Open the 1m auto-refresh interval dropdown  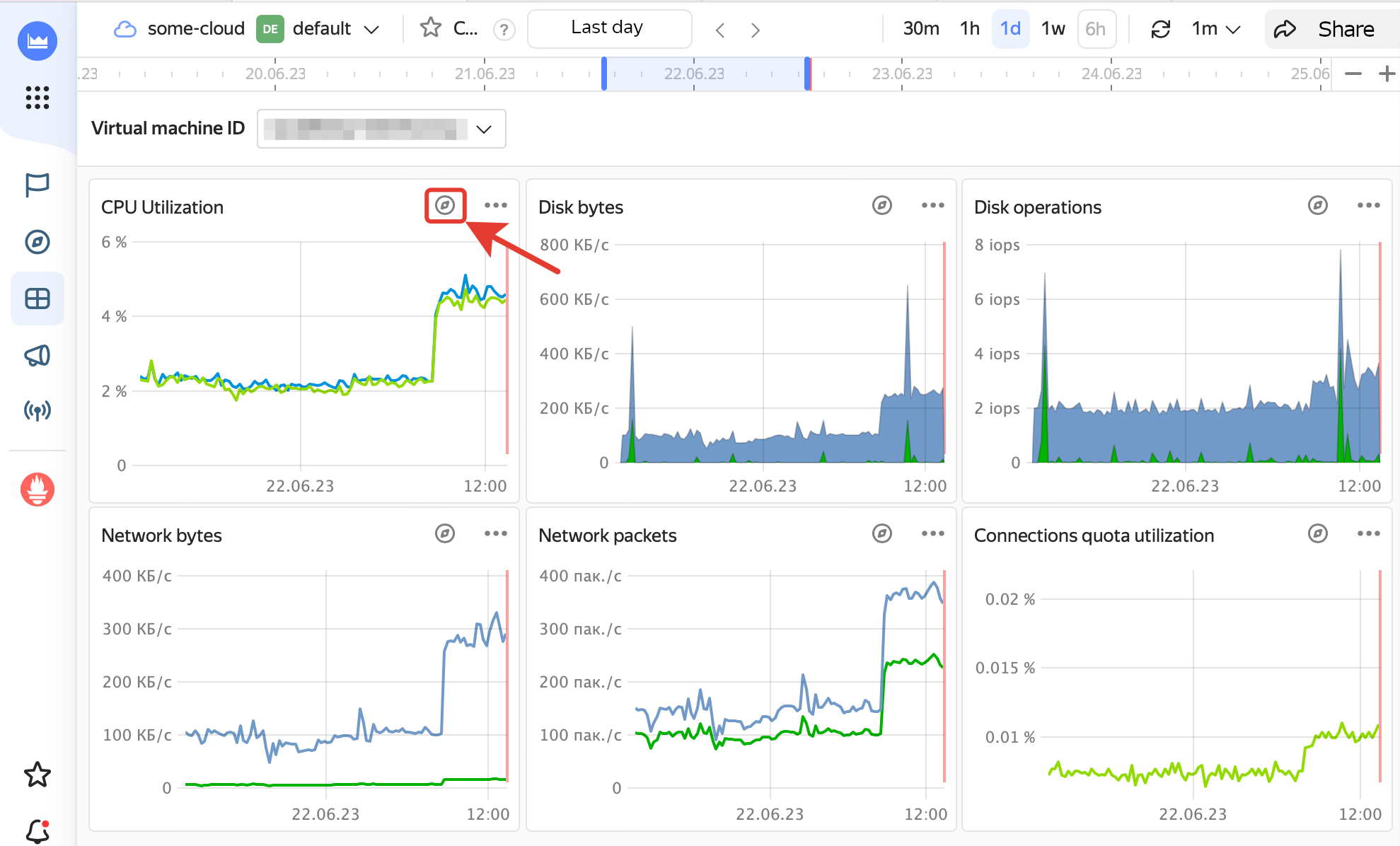(x=1215, y=28)
